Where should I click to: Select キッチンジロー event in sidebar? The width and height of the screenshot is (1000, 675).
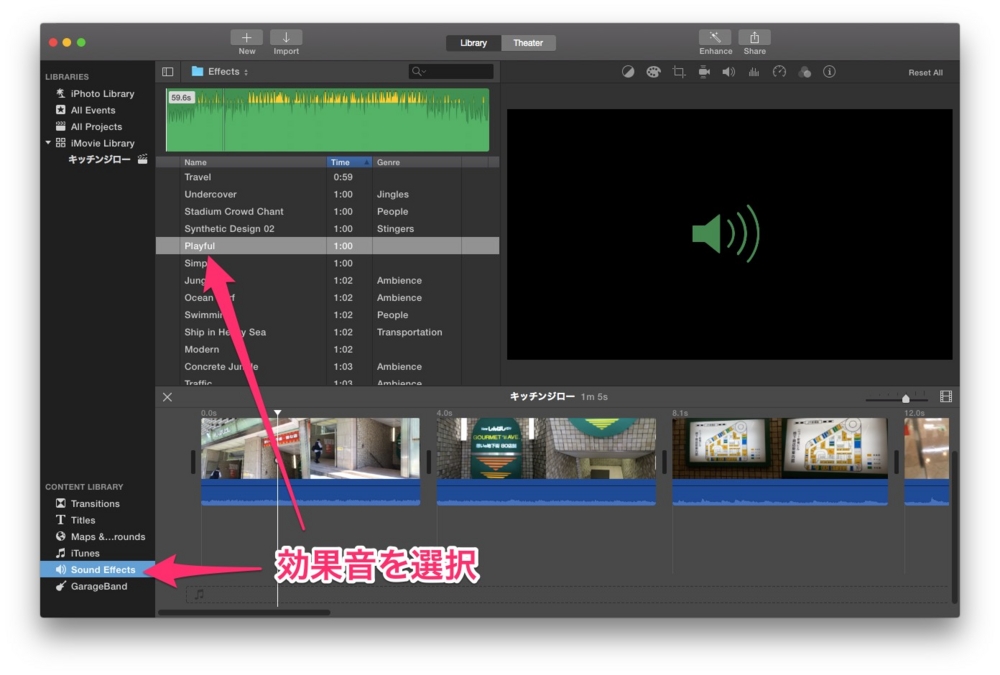[x=99, y=159]
